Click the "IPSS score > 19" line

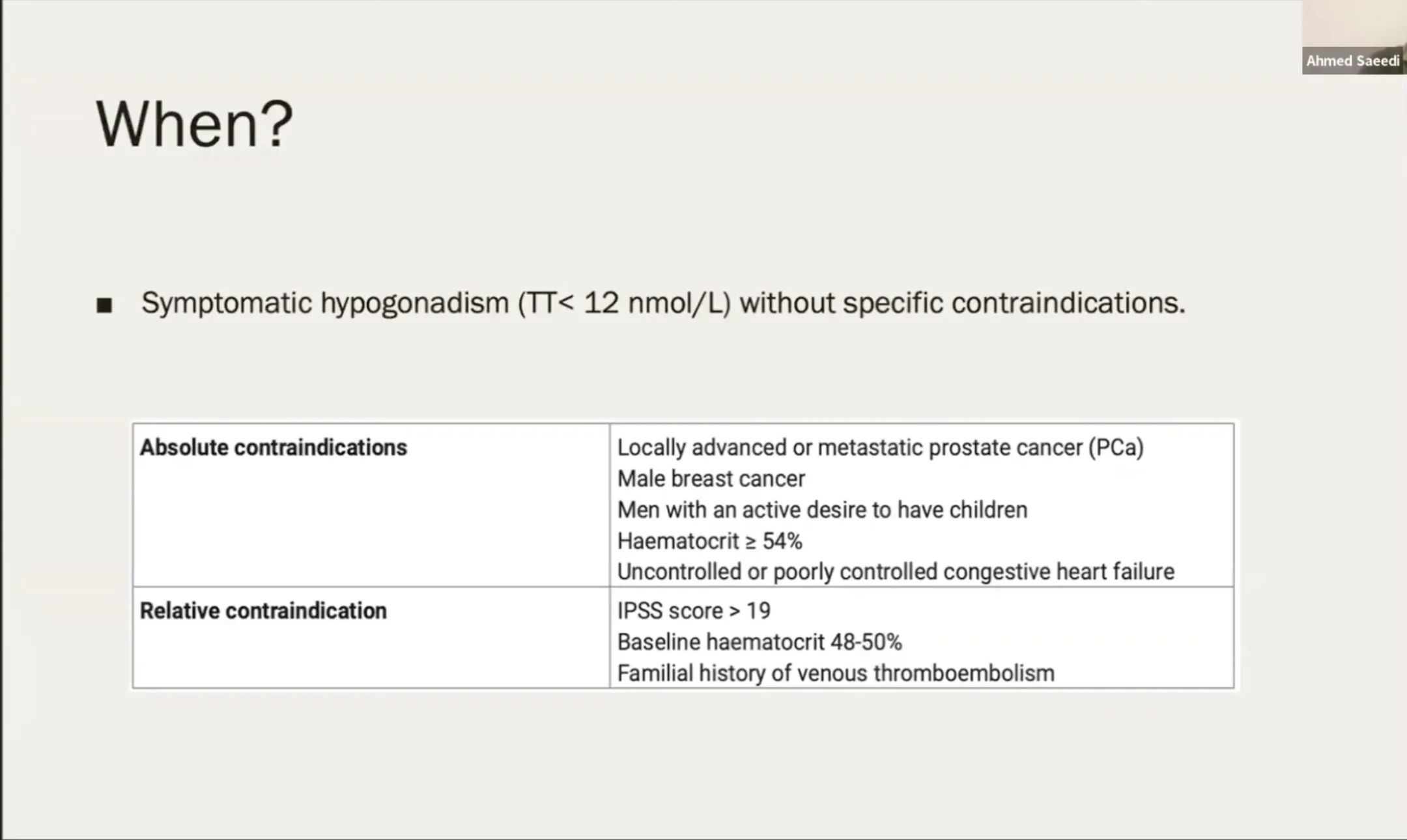click(x=693, y=611)
